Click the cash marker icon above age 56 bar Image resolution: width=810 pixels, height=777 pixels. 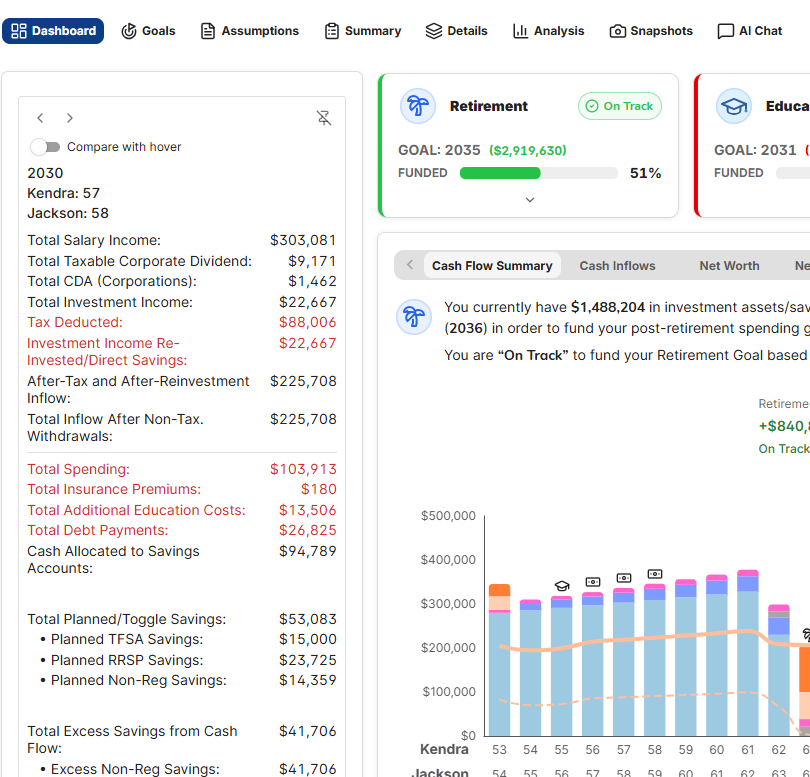(x=593, y=582)
